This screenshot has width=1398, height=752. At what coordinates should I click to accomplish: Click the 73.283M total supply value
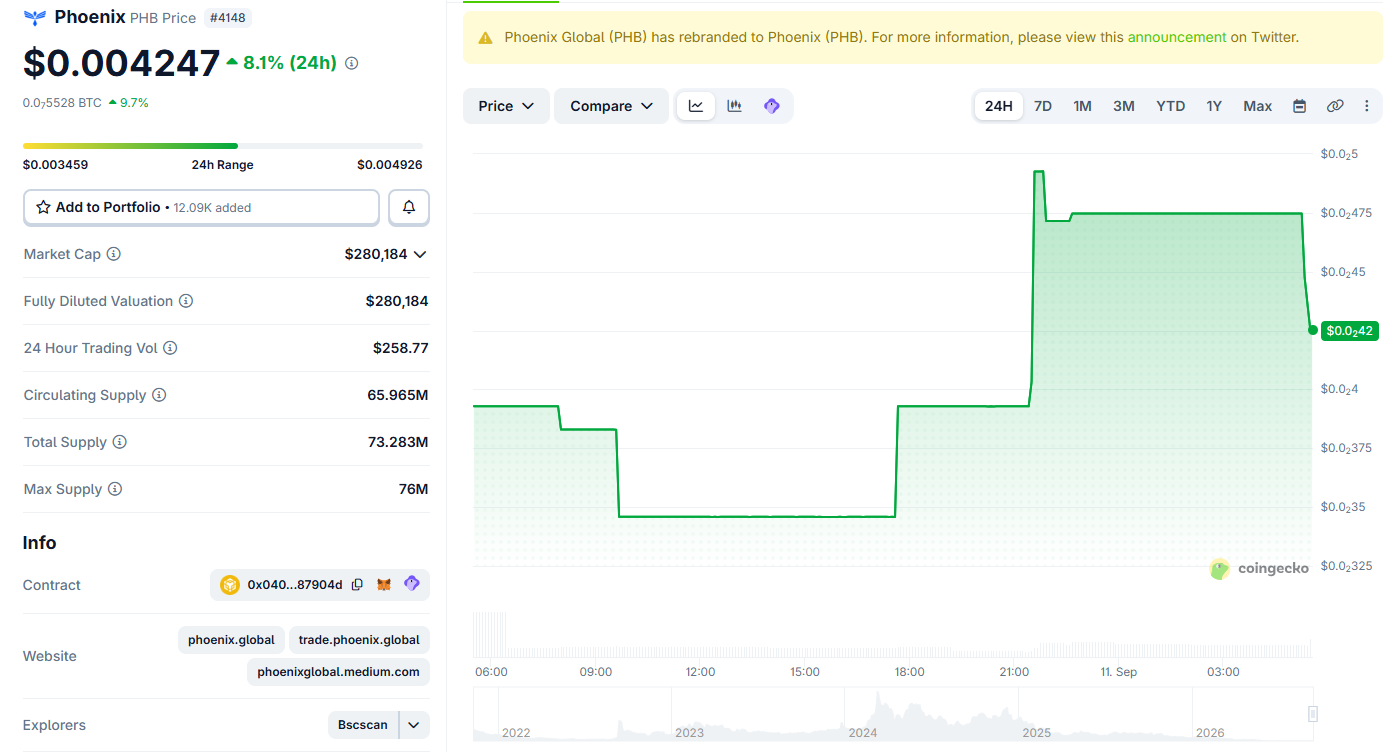(398, 442)
